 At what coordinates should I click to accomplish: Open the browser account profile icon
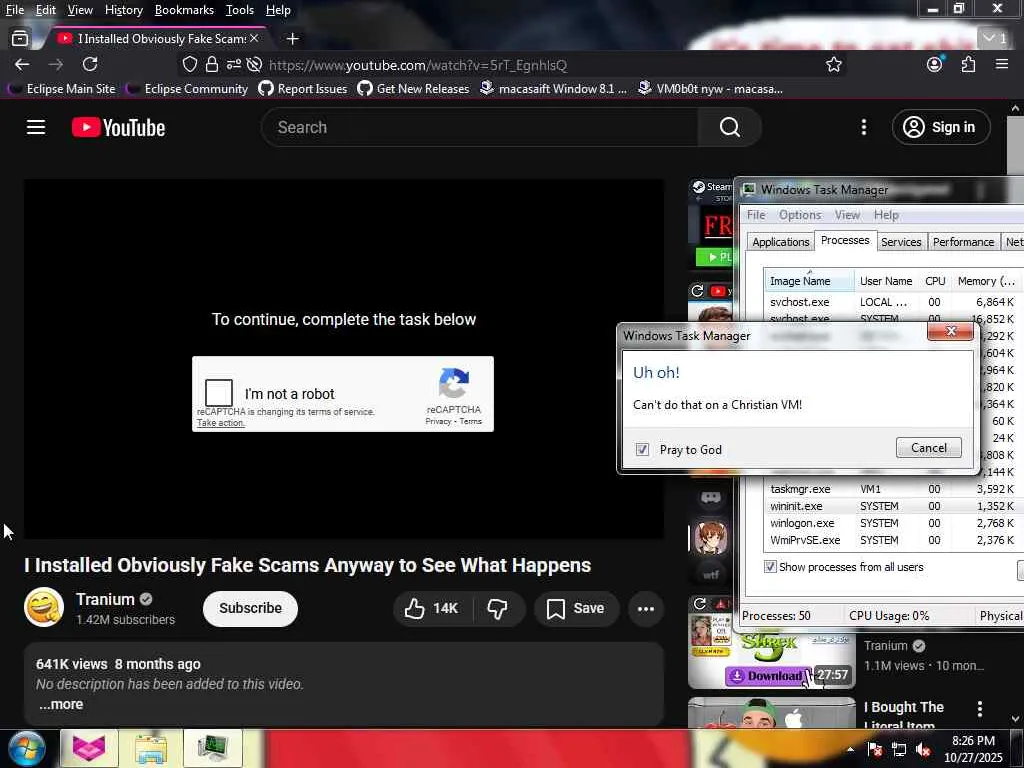(935, 64)
